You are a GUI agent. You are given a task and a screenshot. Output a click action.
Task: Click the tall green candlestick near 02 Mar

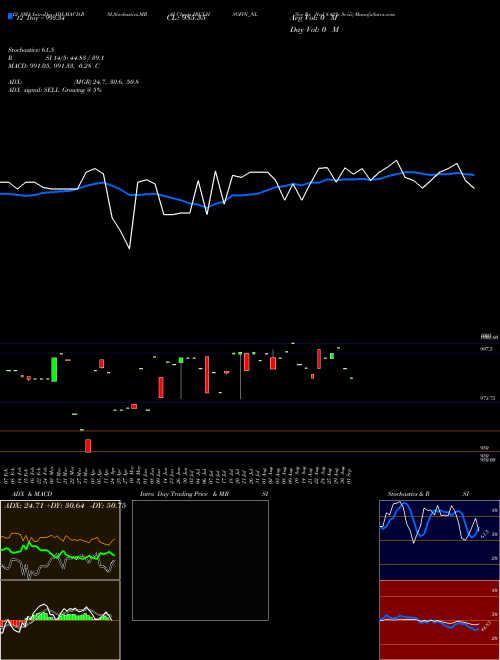pyautogui.click(x=54, y=370)
